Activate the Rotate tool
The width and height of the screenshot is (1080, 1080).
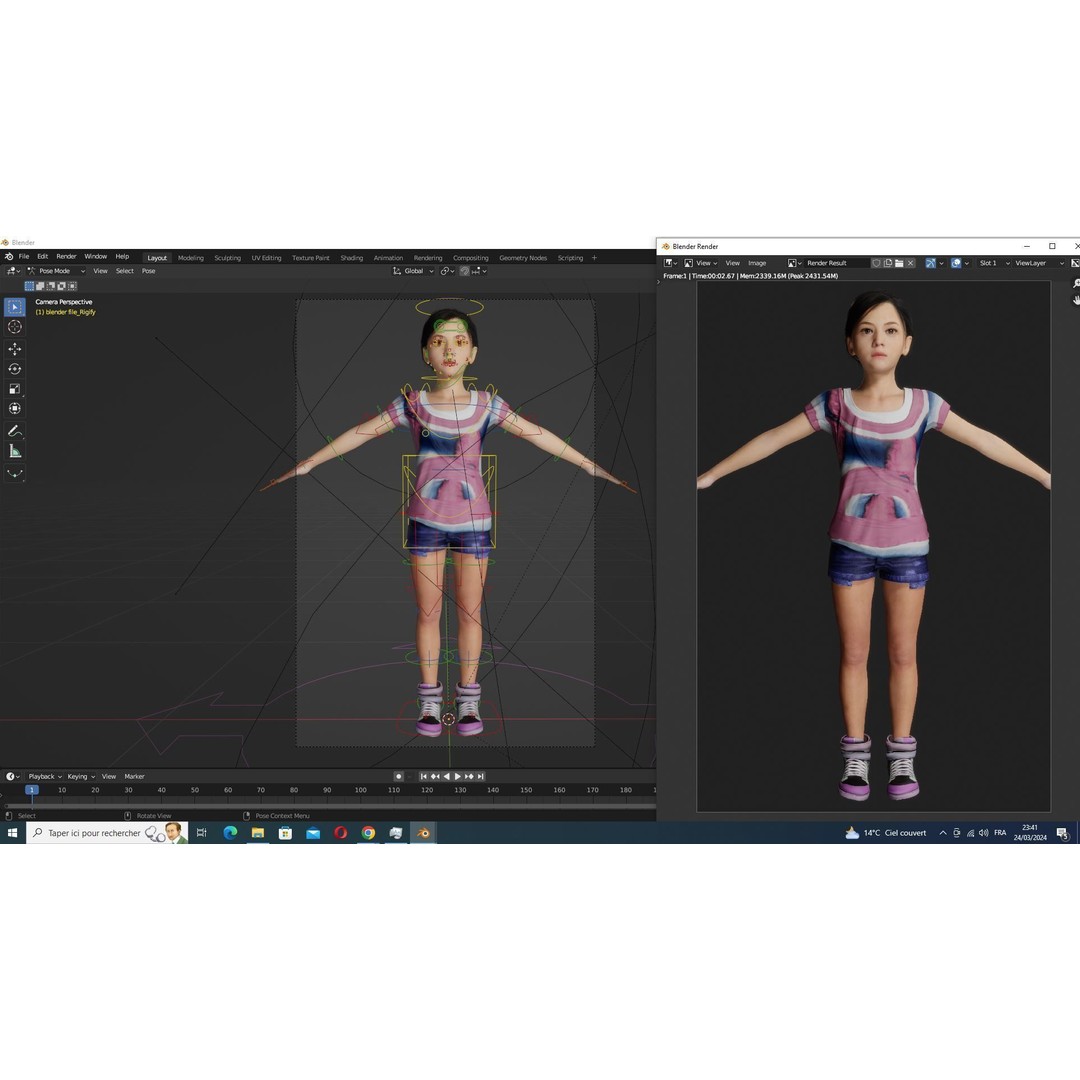(x=14, y=369)
